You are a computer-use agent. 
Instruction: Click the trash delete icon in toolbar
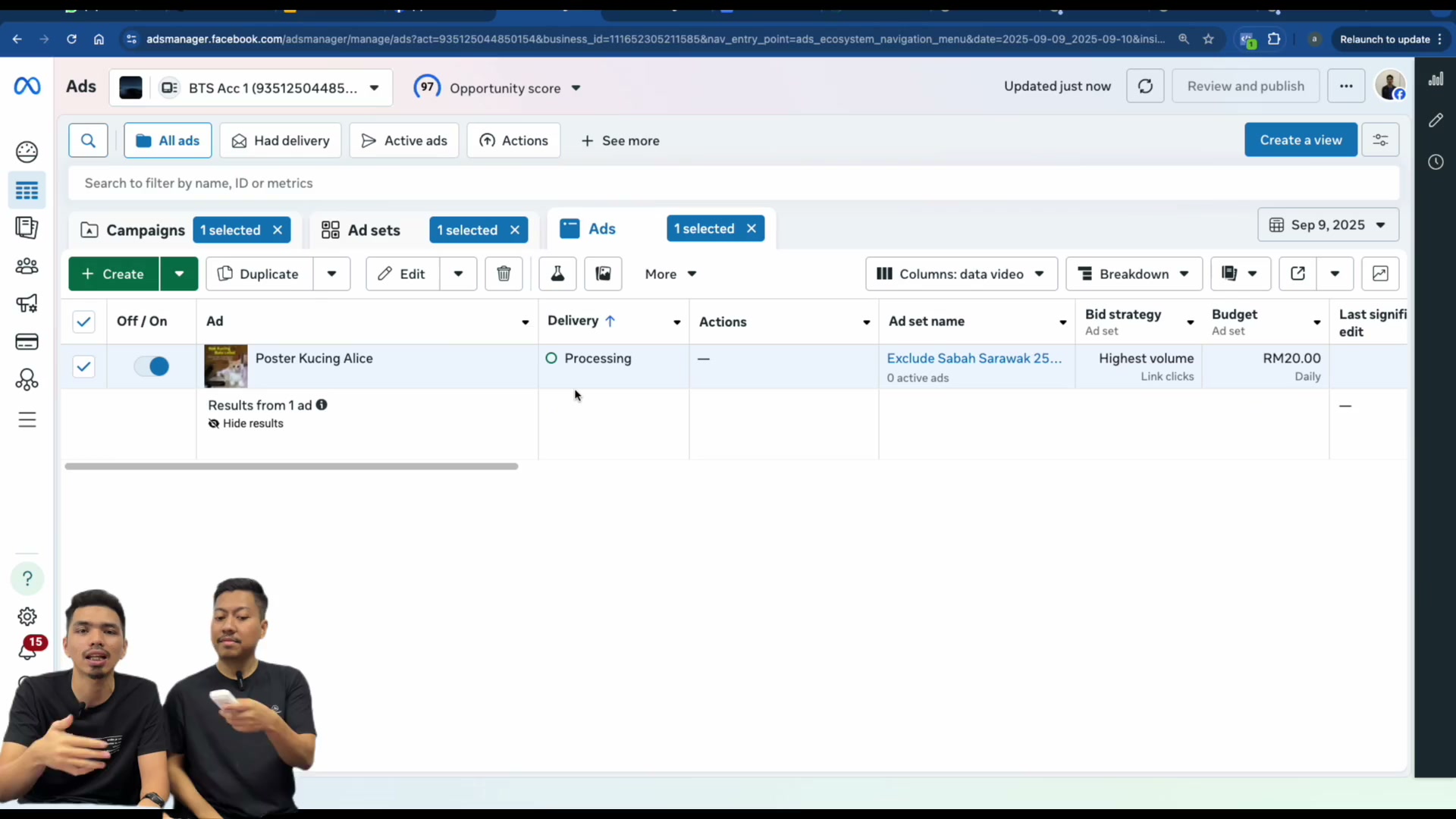pos(504,274)
